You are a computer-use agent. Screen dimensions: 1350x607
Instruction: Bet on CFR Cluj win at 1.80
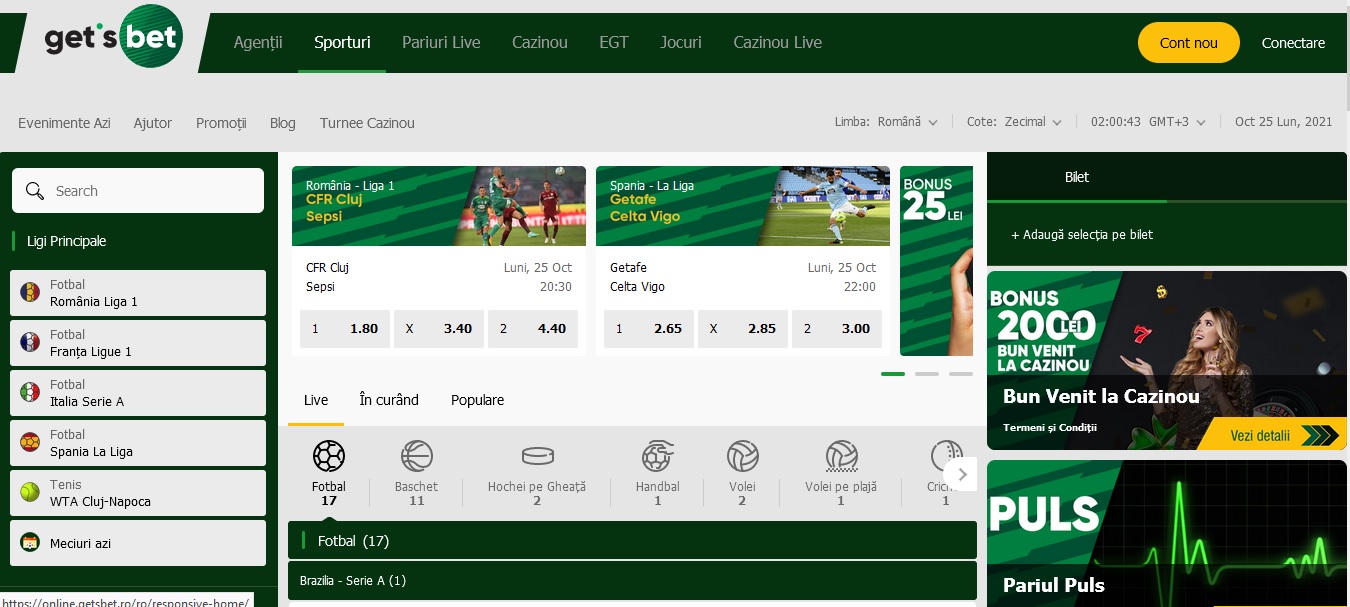coord(345,328)
